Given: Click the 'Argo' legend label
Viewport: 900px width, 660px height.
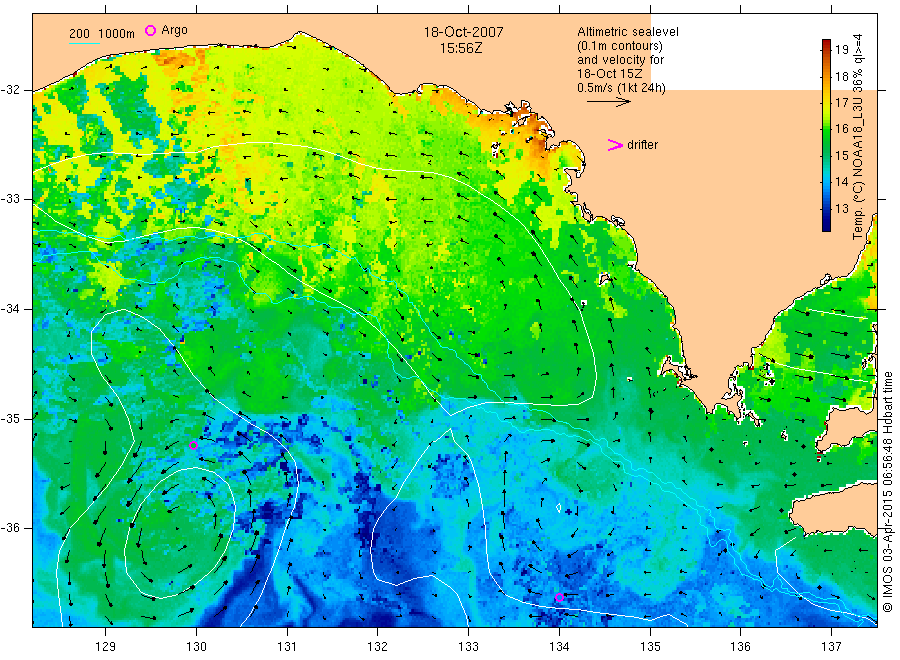Looking at the screenshot, I should click(174, 30).
